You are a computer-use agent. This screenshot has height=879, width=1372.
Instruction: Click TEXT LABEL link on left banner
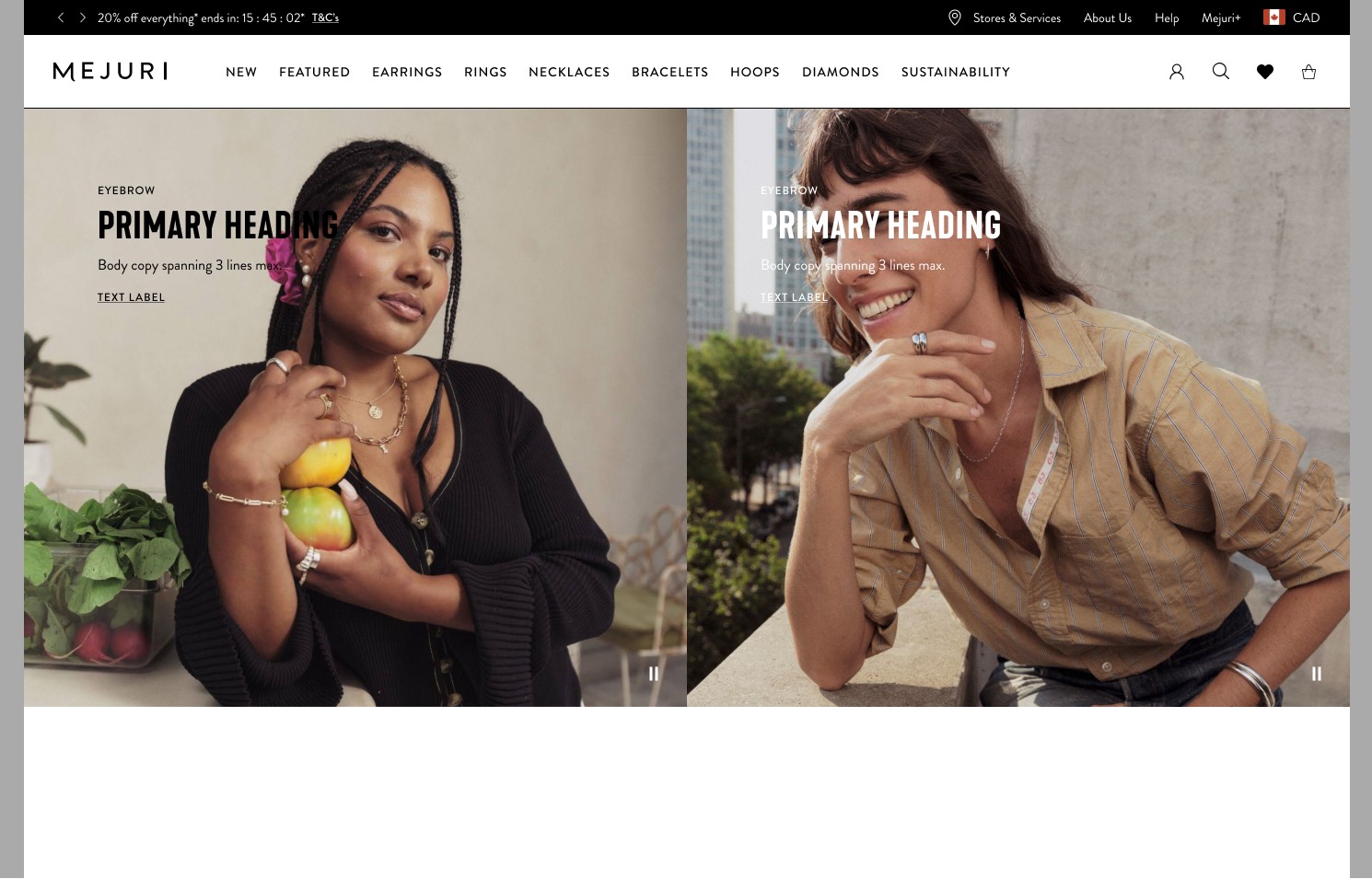click(131, 297)
